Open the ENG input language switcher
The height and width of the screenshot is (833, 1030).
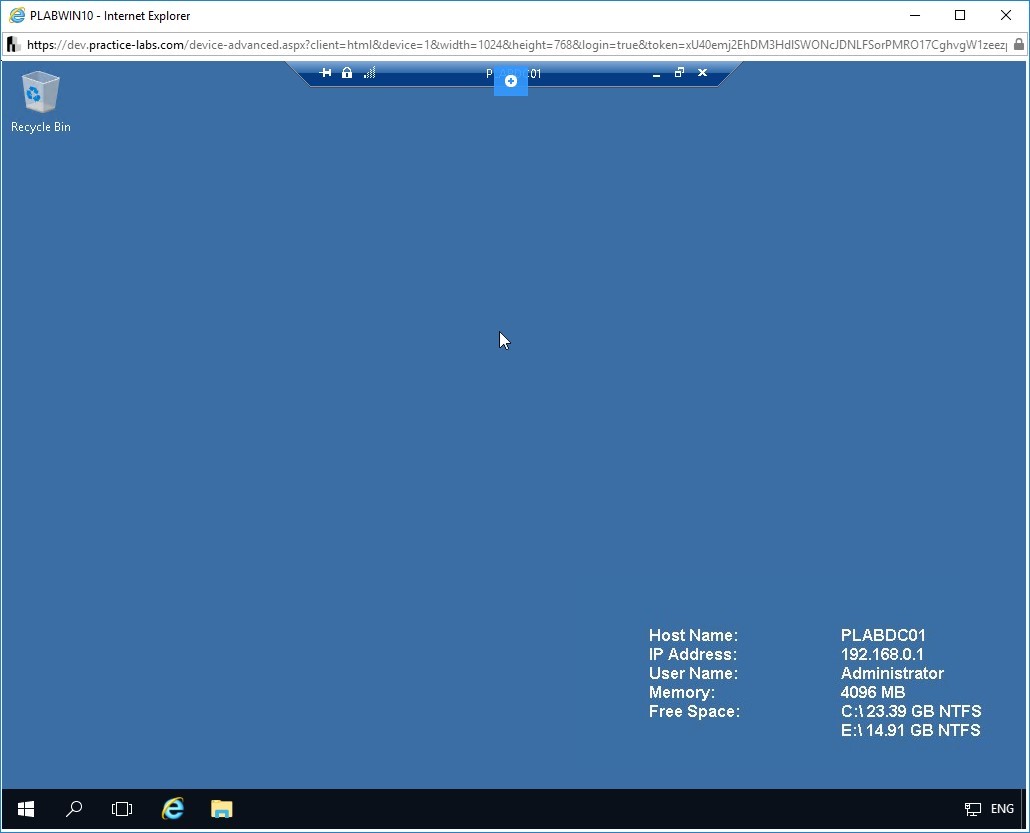(1002, 809)
